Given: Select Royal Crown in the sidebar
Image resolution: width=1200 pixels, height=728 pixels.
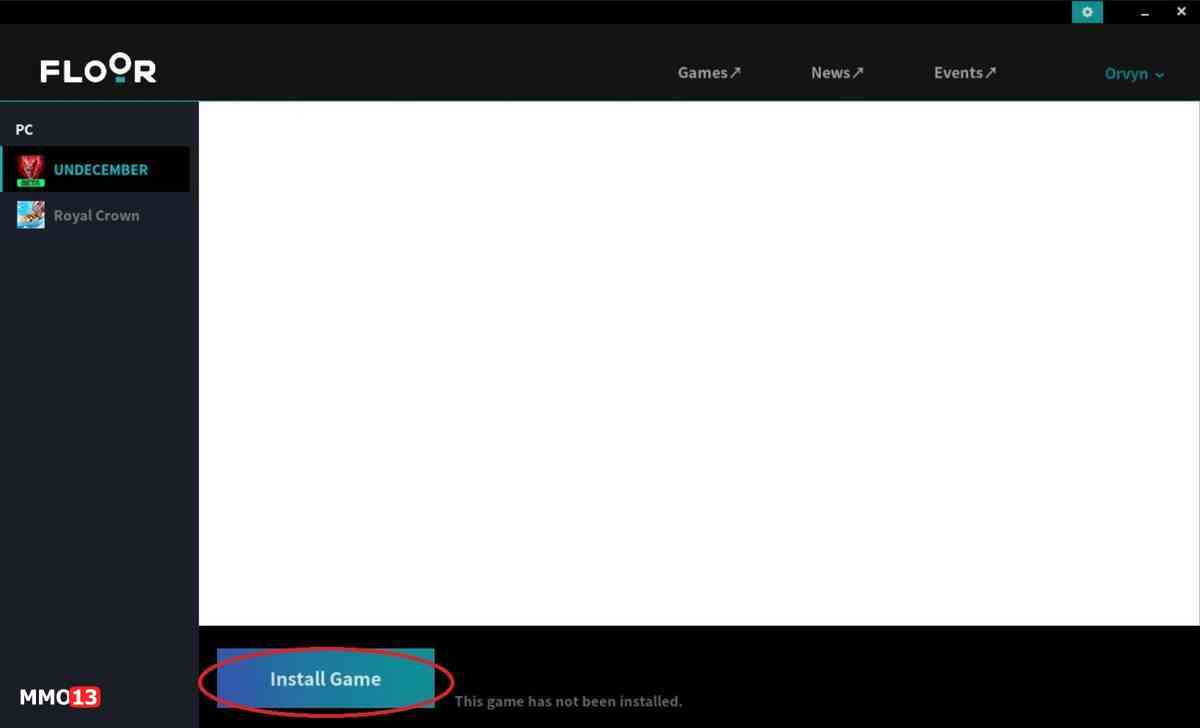Looking at the screenshot, I should (x=96, y=215).
